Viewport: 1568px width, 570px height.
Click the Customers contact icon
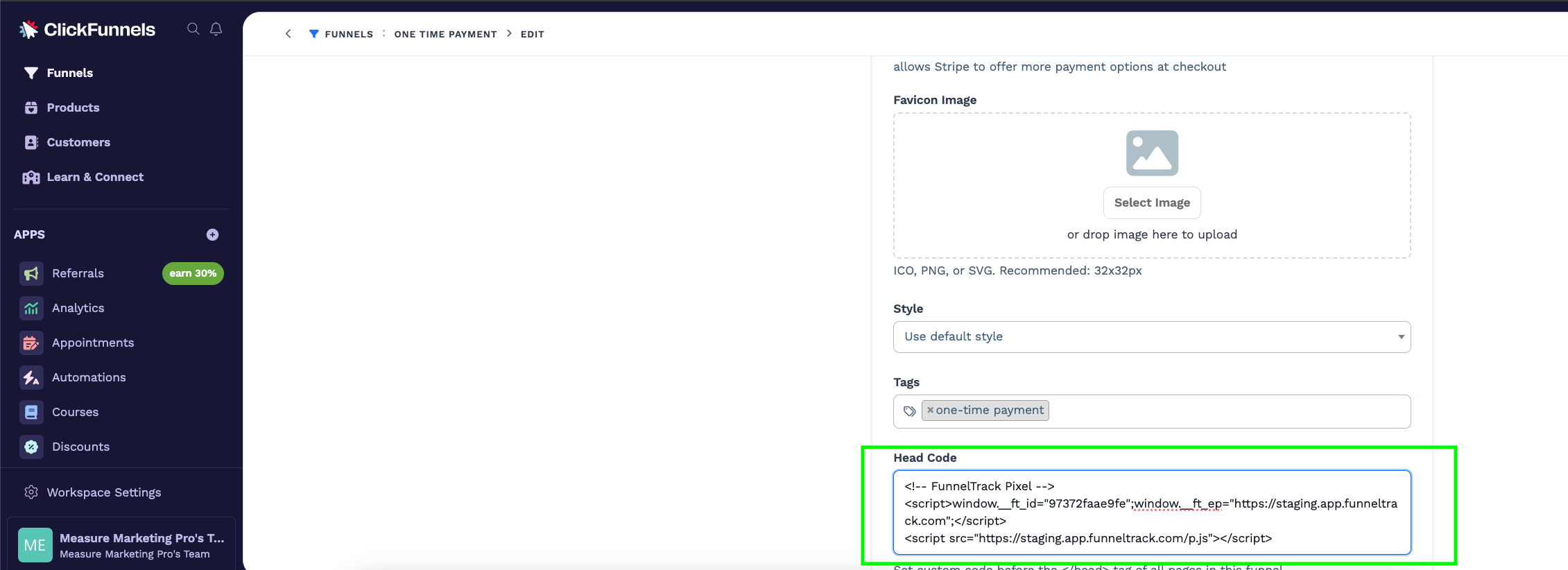click(x=31, y=142)
